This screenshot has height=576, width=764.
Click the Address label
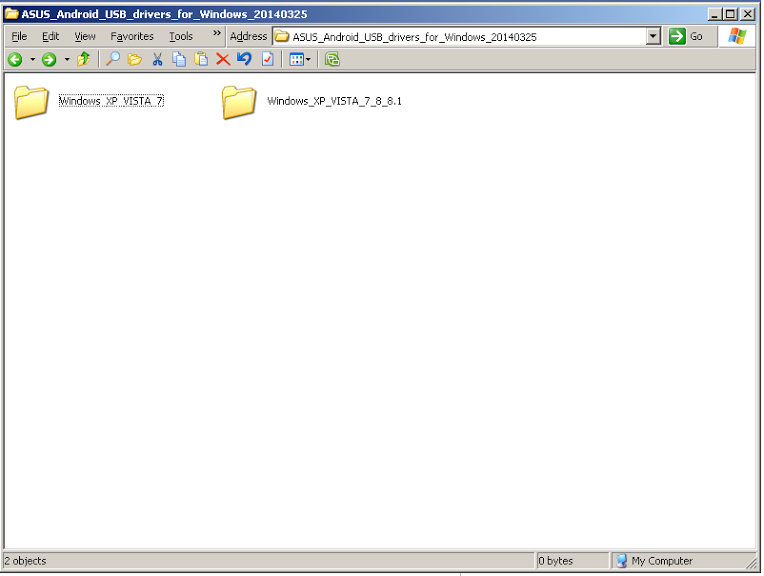[248, 37]
